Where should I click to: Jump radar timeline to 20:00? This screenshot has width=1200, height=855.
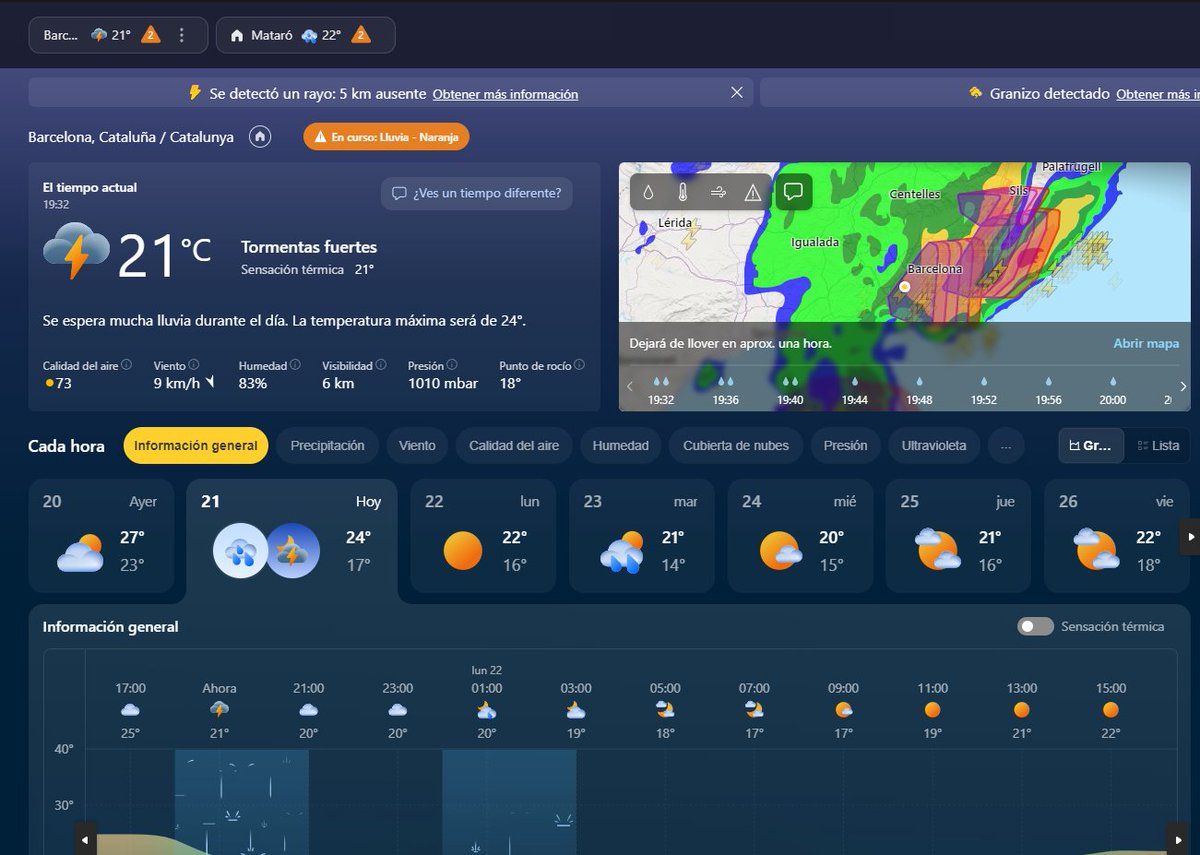pyautogui.click(x=1112, y=391)
